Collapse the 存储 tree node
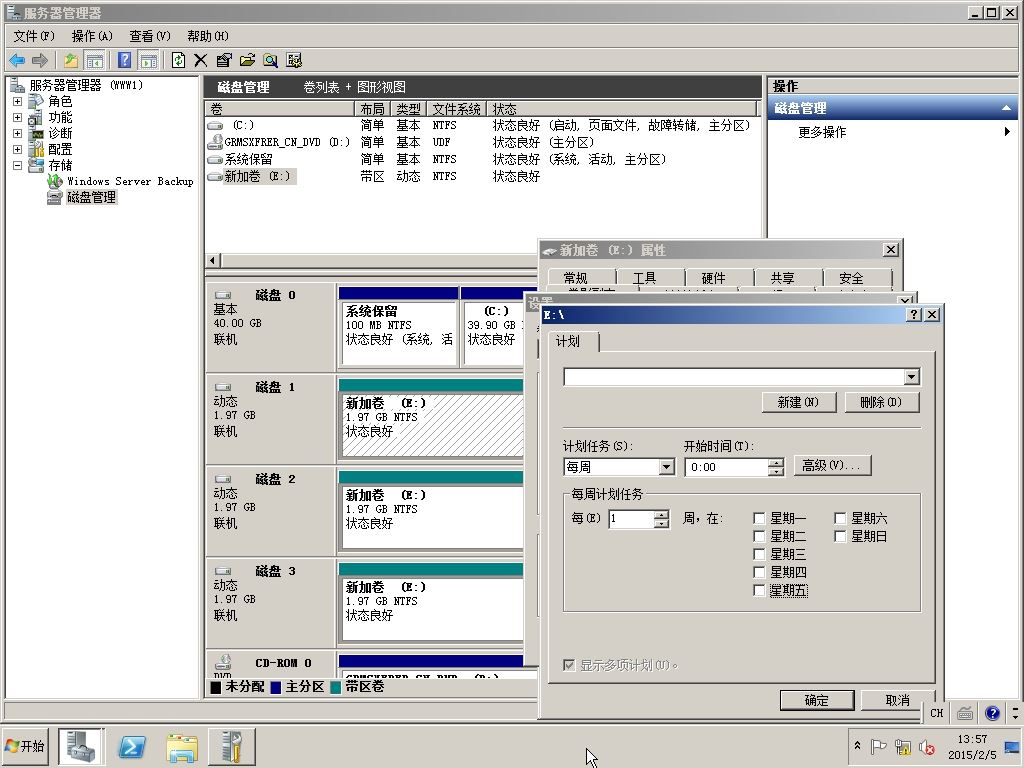 [17, 165]
